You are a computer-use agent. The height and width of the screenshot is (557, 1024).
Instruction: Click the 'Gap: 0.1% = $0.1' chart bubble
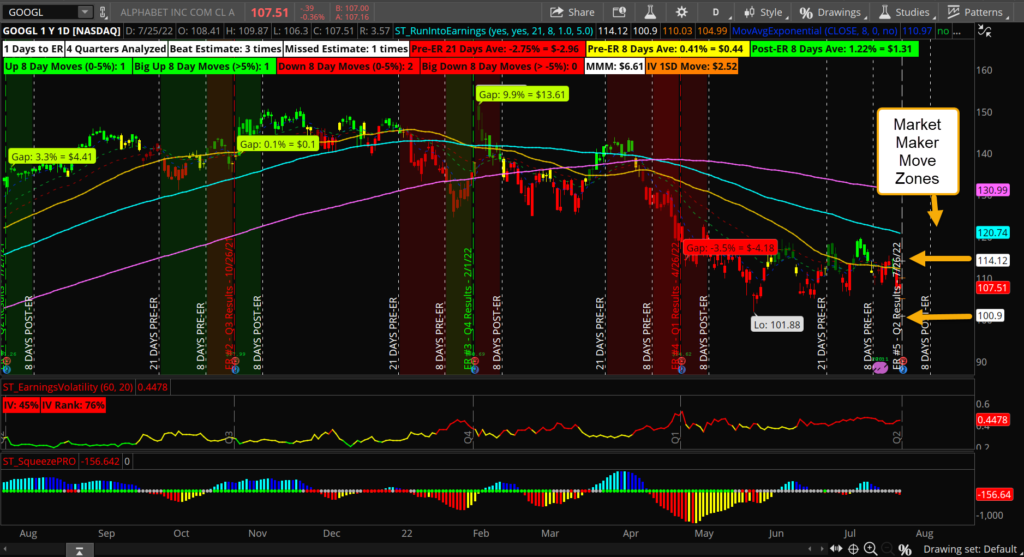278,144
